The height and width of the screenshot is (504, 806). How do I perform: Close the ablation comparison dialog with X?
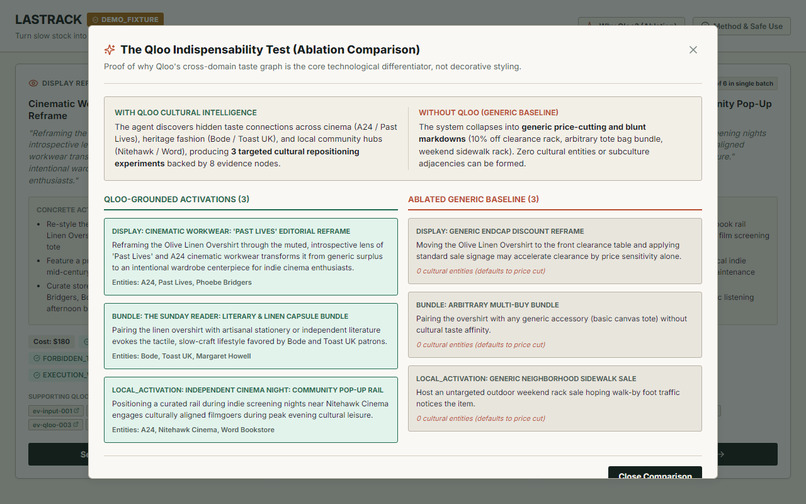pyautogui.click(x=693, y=50)
